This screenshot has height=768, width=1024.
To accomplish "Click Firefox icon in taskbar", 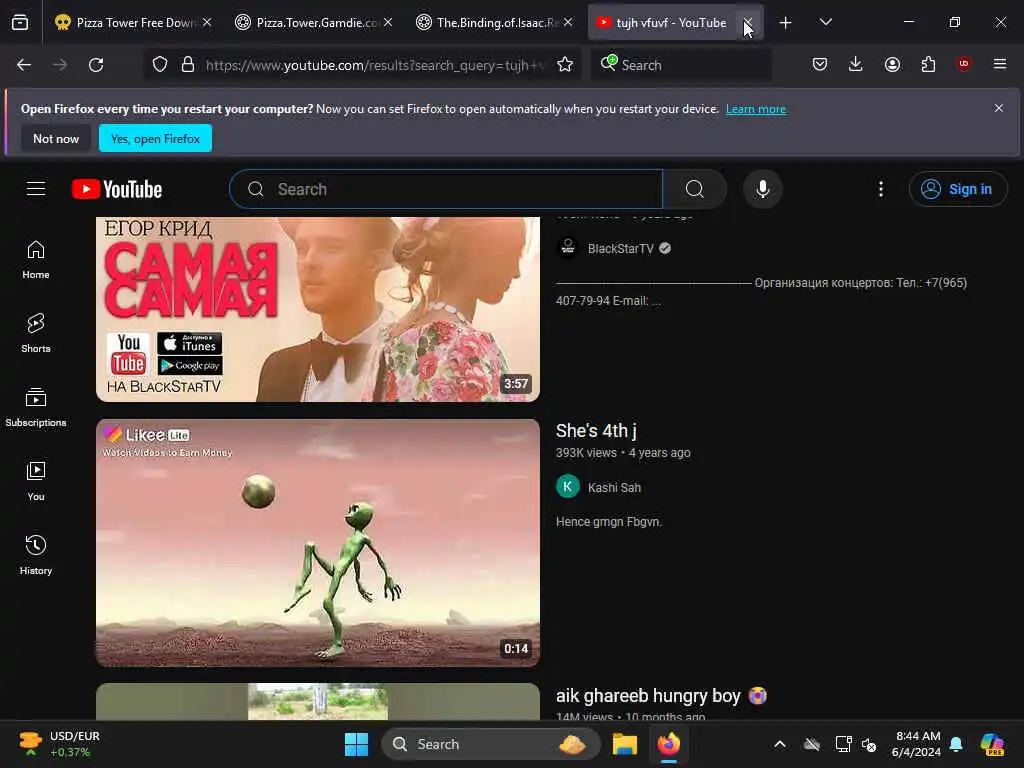I will point(669,744).
